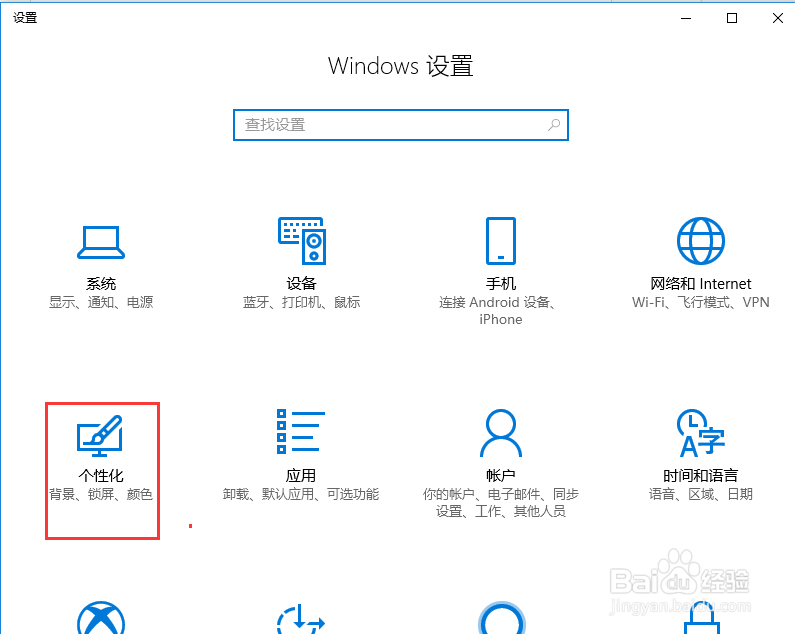Viewport: 795px width, 634px height.
Task: Click the 手机 title text
Action: pyautogui.click(x=501, y=284)
